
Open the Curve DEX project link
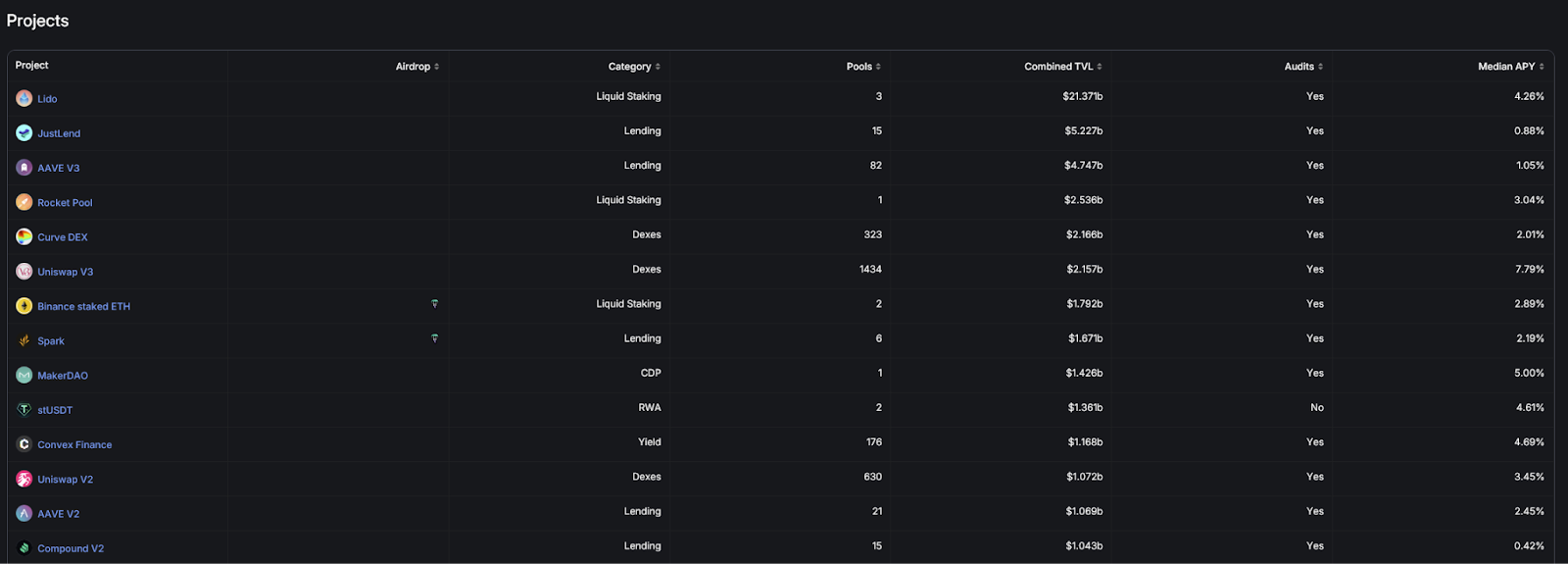click(63, 237)
